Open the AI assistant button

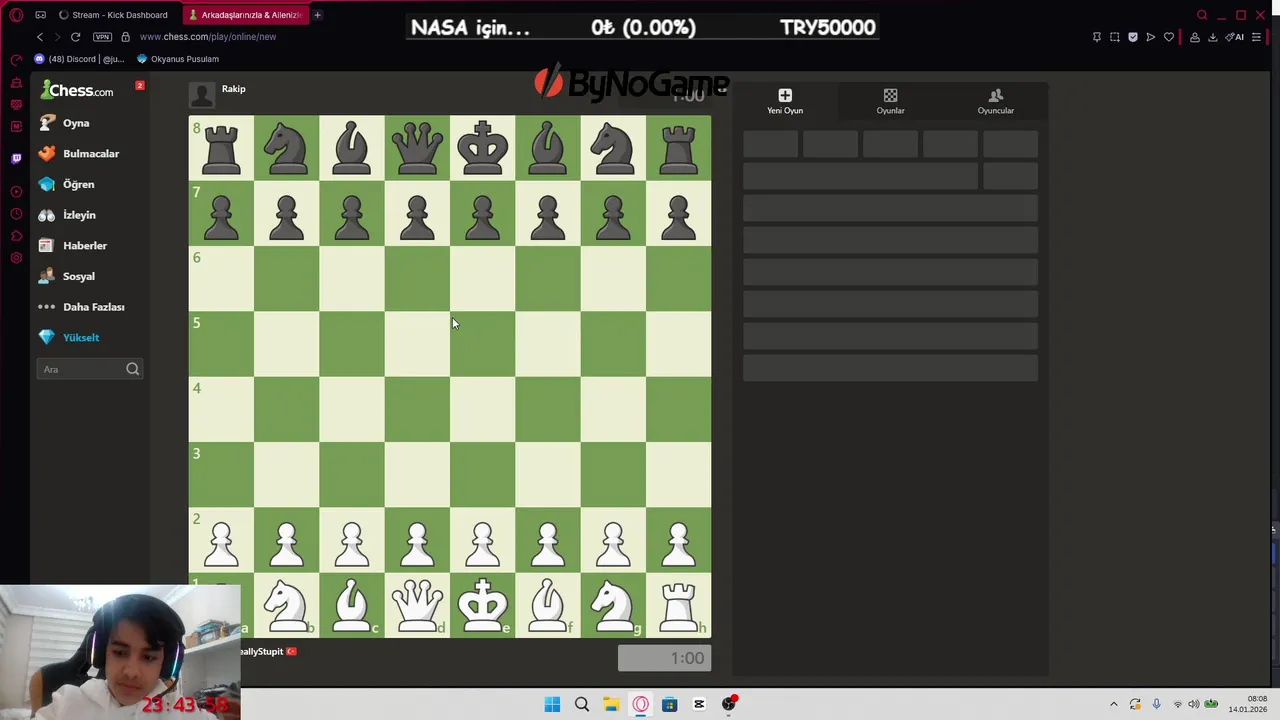[x=1235, y=37]
